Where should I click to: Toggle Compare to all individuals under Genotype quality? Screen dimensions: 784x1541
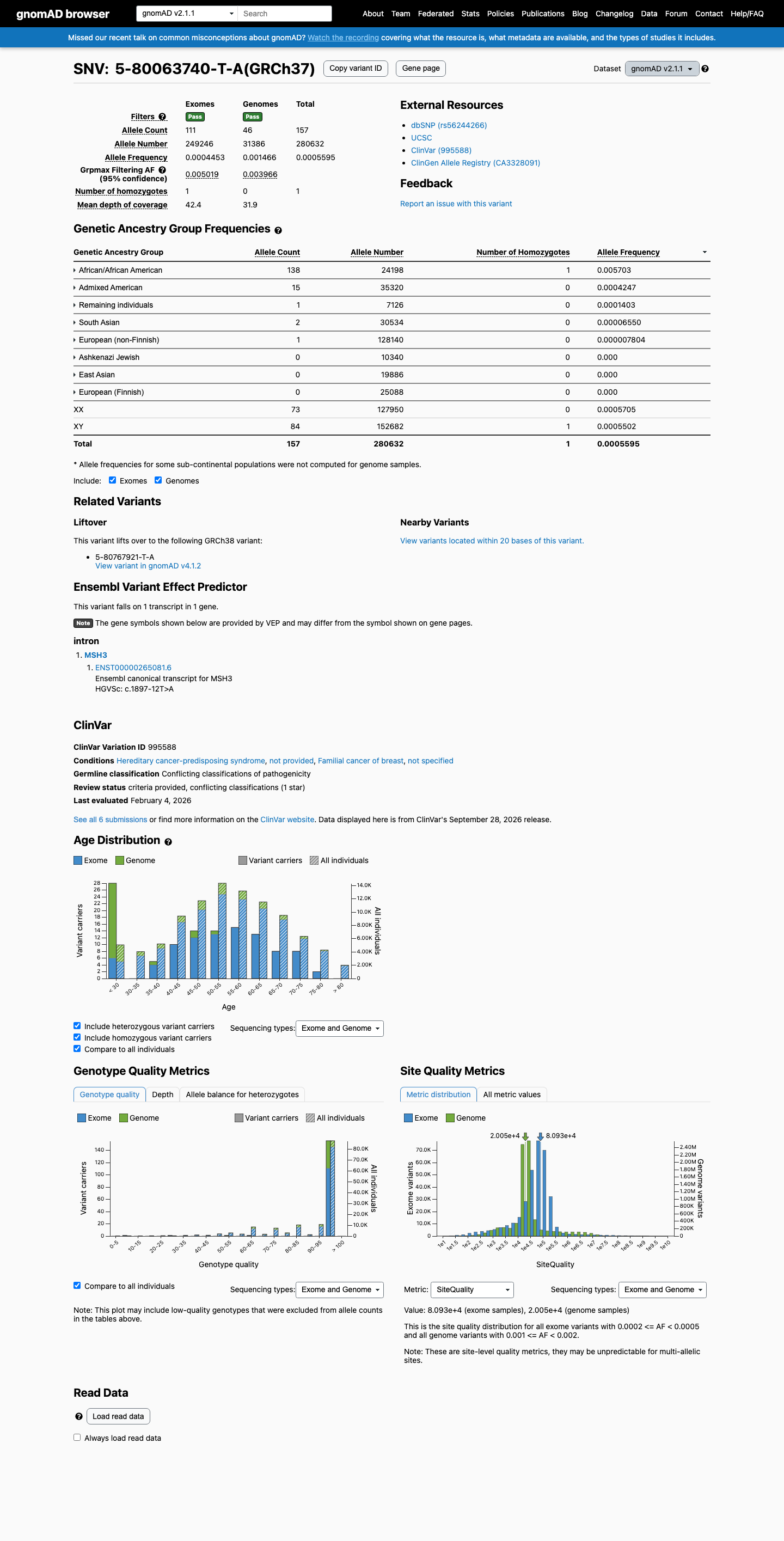pos(77,1285)
